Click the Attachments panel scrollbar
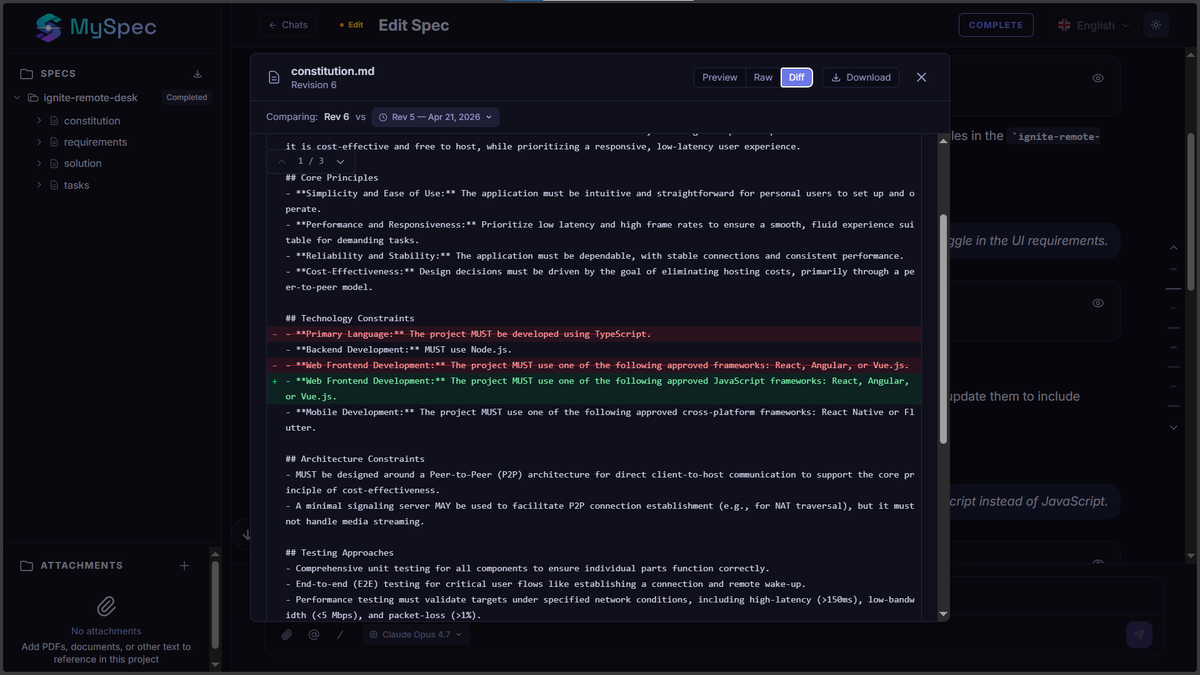Screen dimensions: 1200x675 [215, 605]
